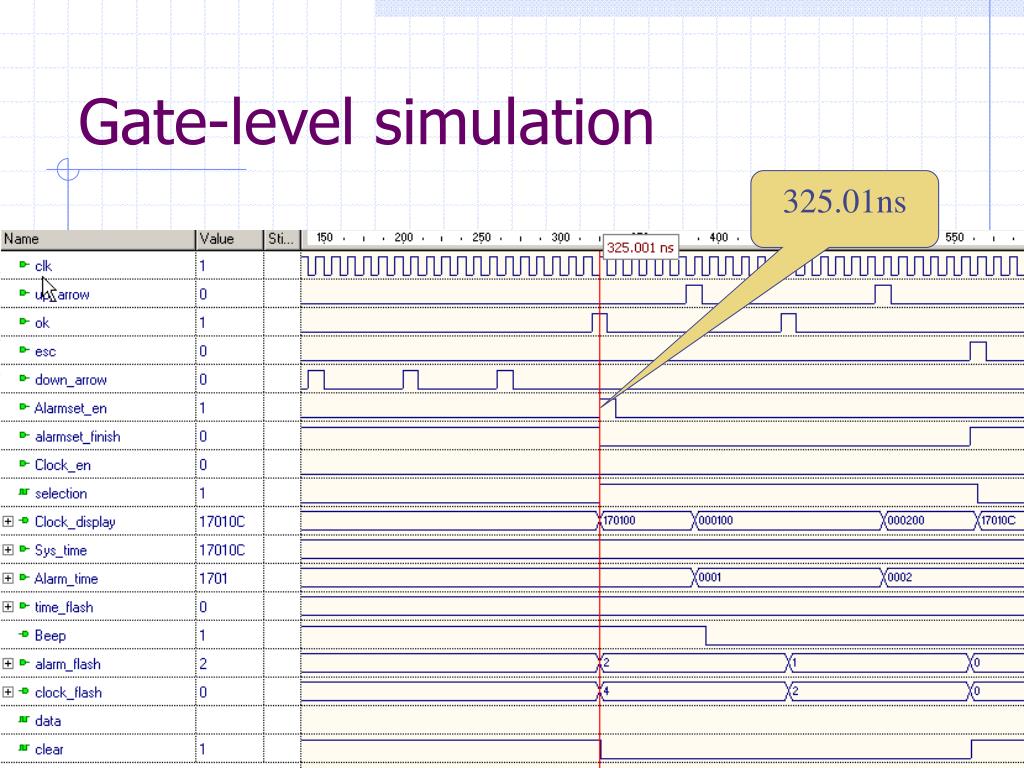The width and height of the screenshot is (1024, 768).
Task: Select the Alarm_time signal name
Action: (66, 579)
